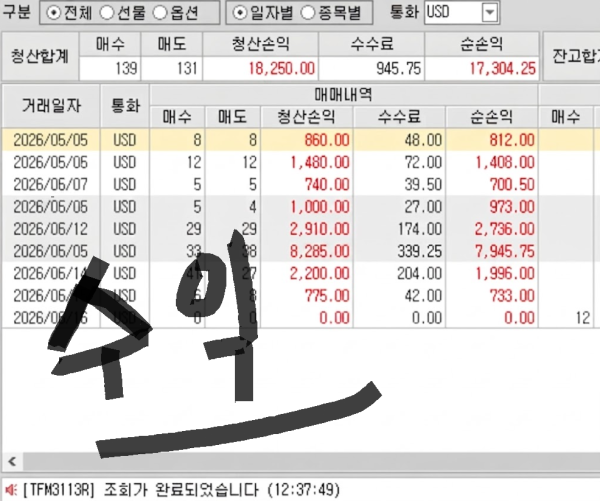600x501 pixels.
Task: Click the horizontal scrollbar track
Action: tap(311, 461)
